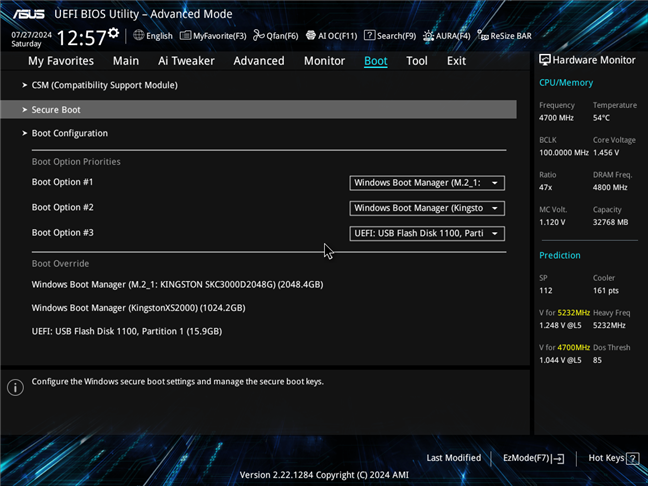Click the 32768 MB capacity value
This screenshot has height=486, width=648.
[x=610, y=222]
